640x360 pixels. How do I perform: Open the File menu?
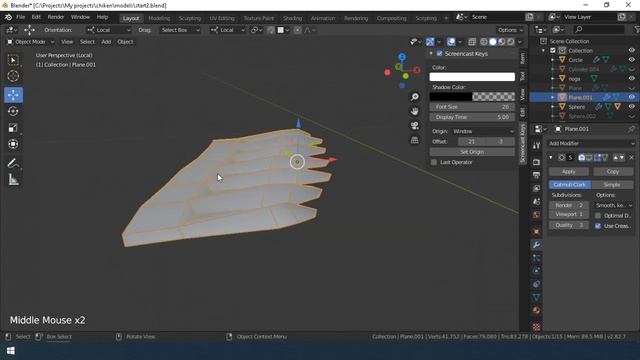coord(20,17)
